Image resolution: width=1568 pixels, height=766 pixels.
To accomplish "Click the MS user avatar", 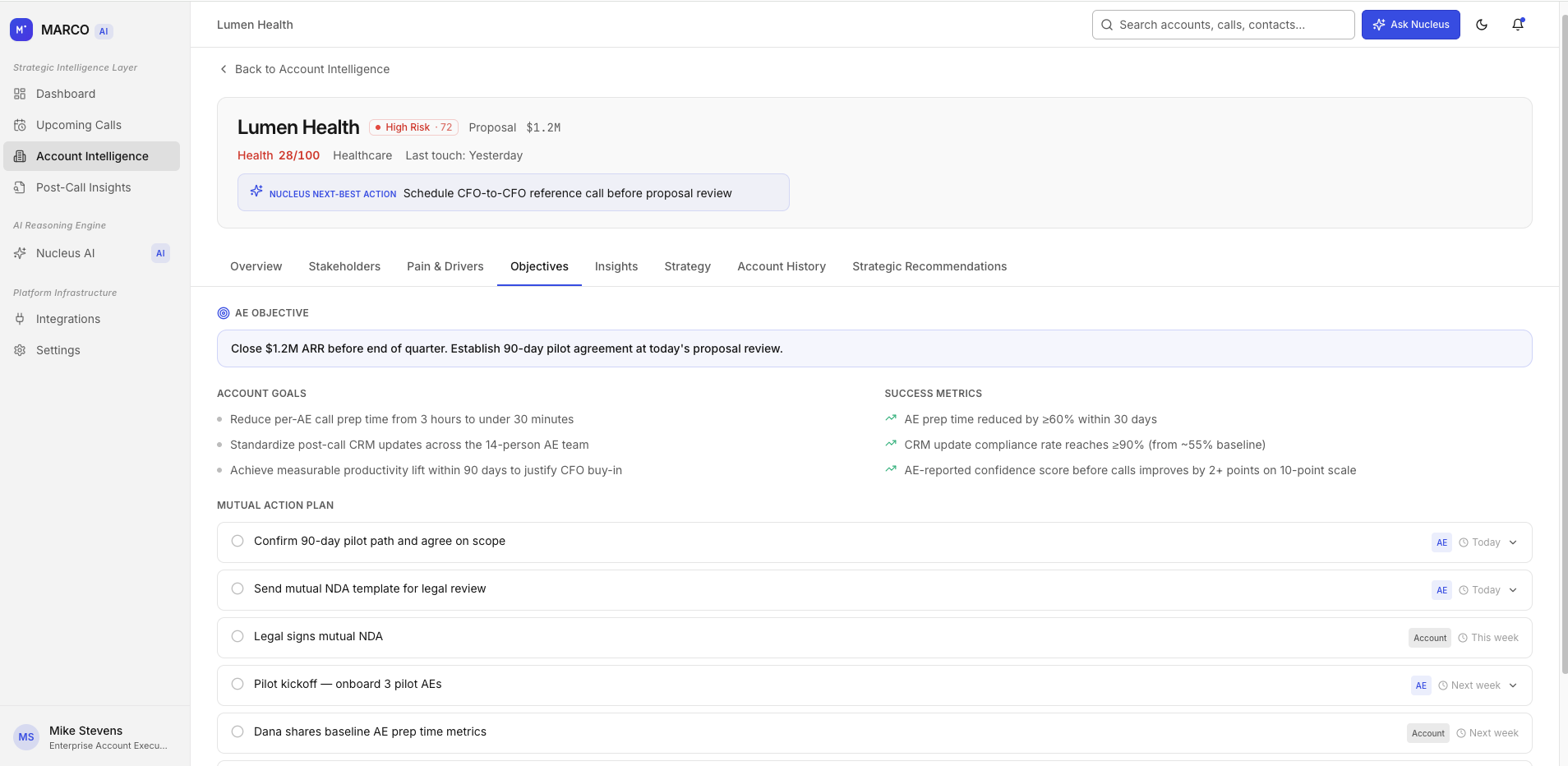I will (x=26, y=737).
